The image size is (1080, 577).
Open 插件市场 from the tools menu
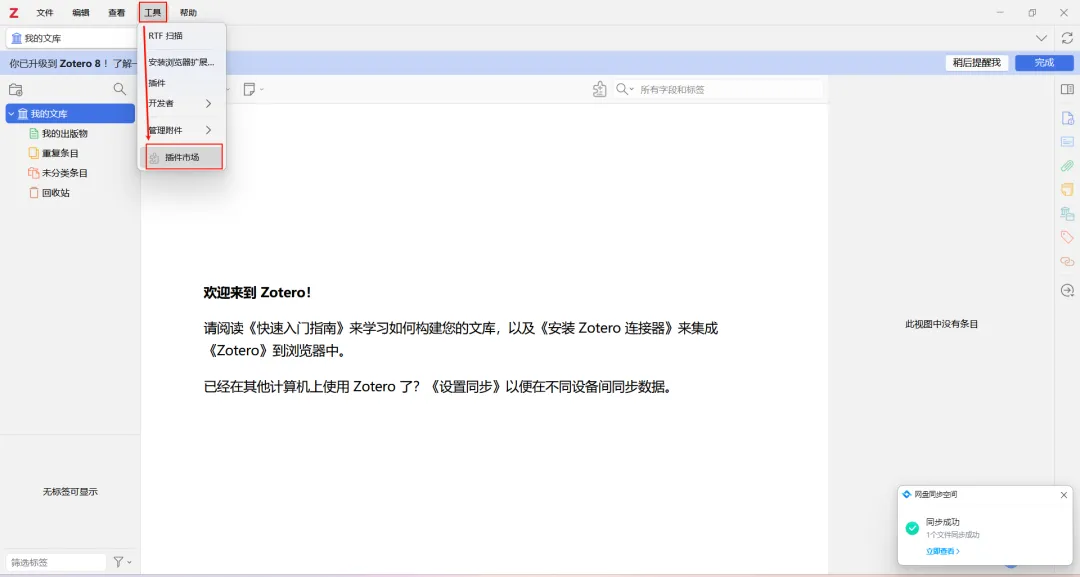click(182, 157)
